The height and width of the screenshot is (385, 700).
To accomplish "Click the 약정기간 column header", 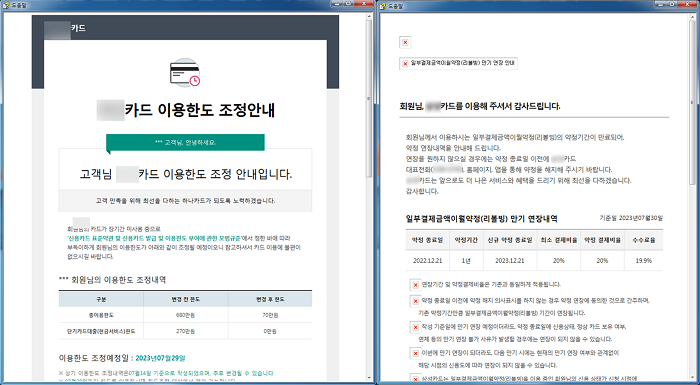I will click(466, 240).
